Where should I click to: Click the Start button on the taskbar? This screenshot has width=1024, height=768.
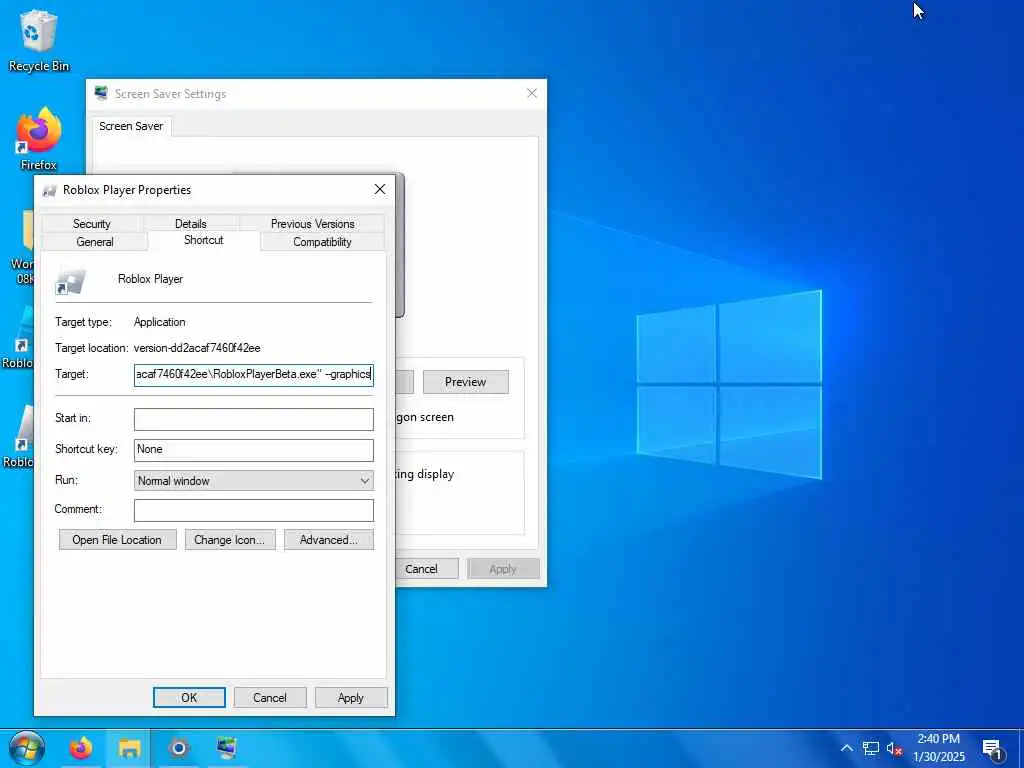27,748
